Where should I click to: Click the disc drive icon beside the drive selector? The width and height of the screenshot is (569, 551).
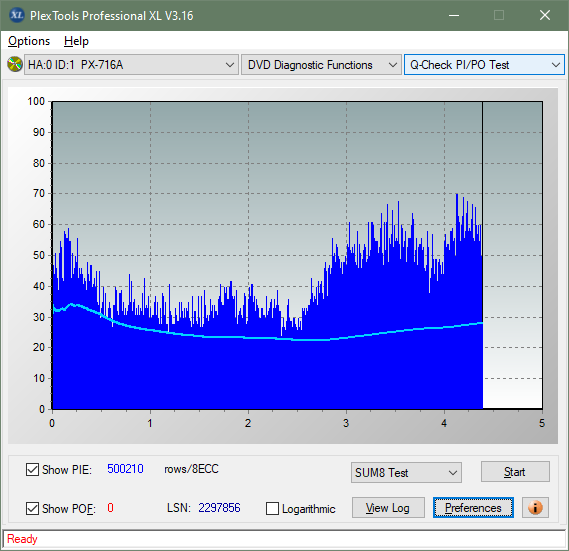(15, 65)
